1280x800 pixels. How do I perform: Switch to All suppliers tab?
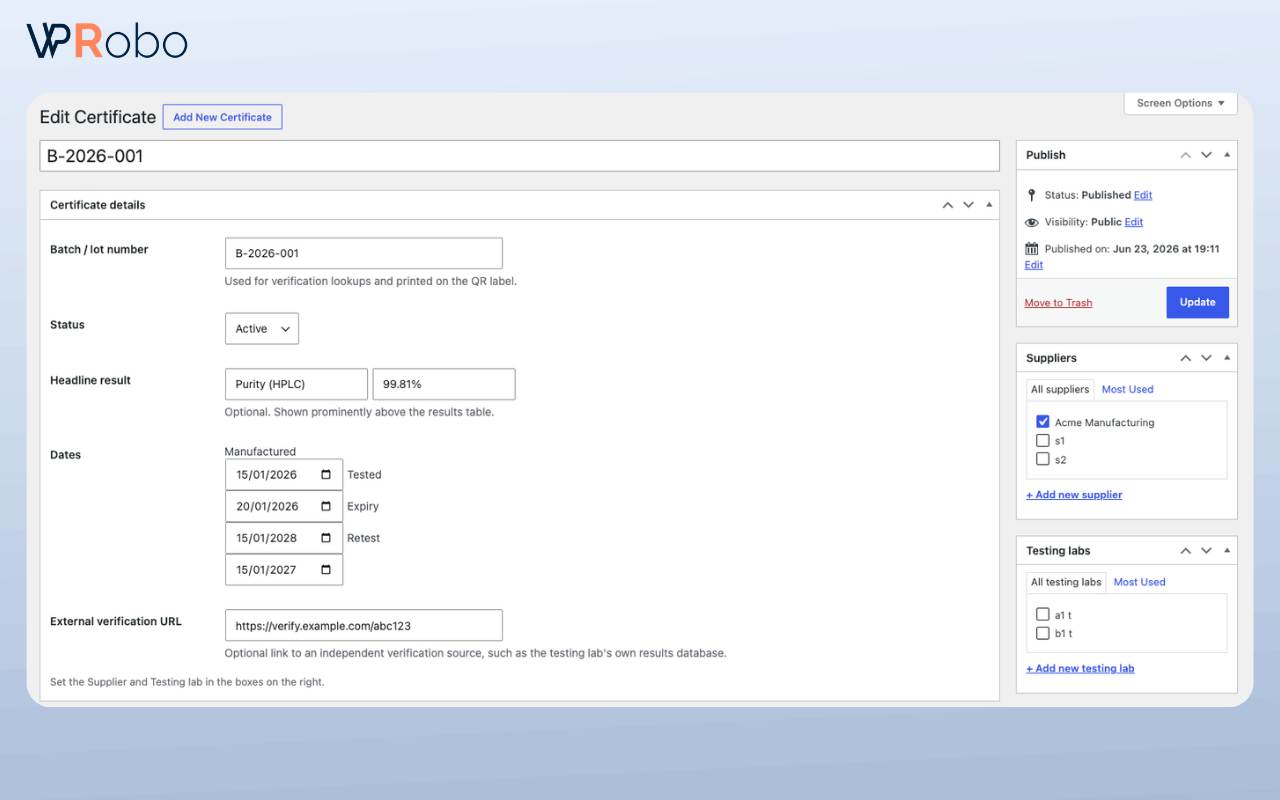coord(1060,389)
